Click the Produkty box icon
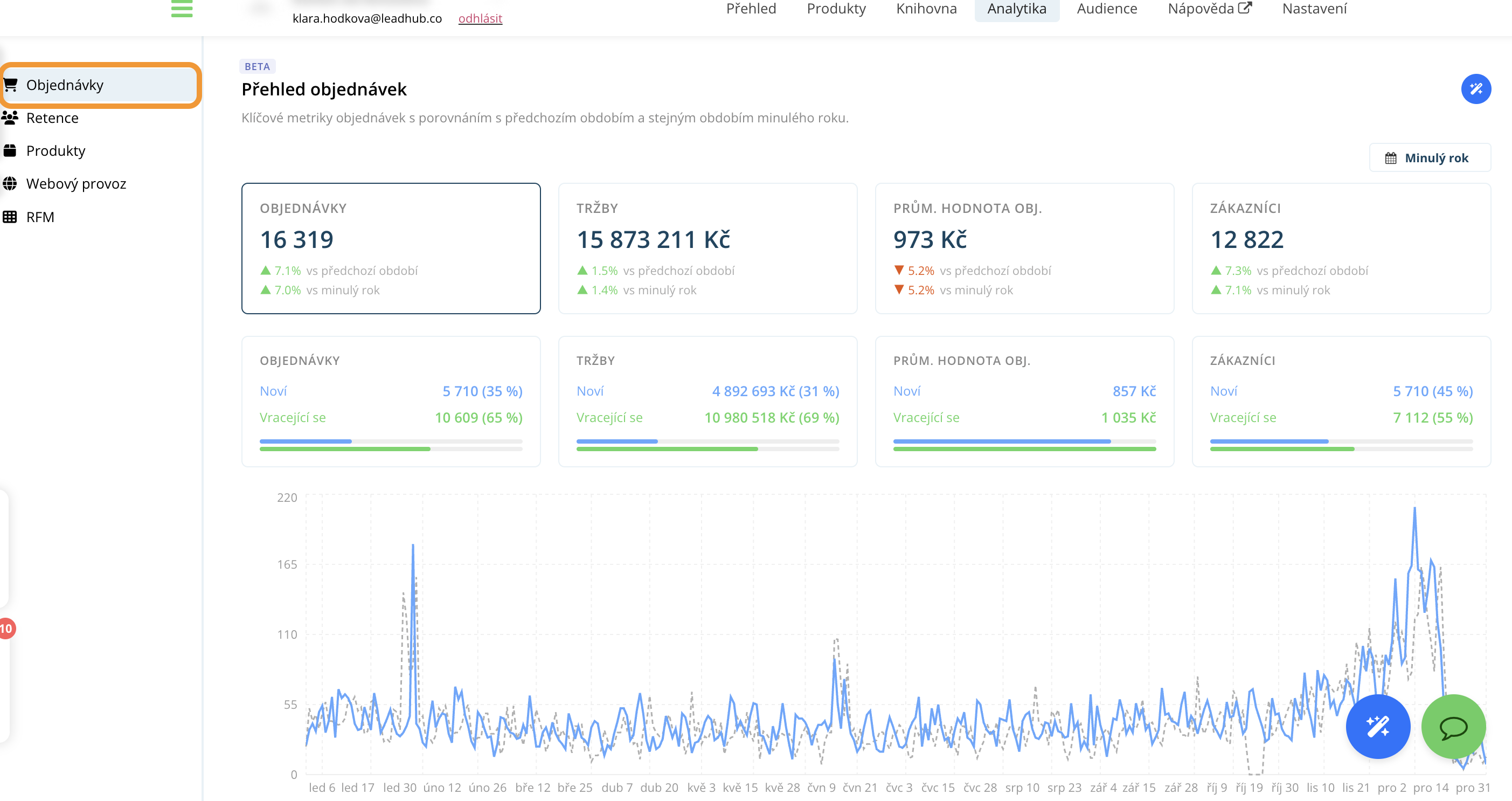Screen dimensions: 1512x801 [x=10, y=151]
